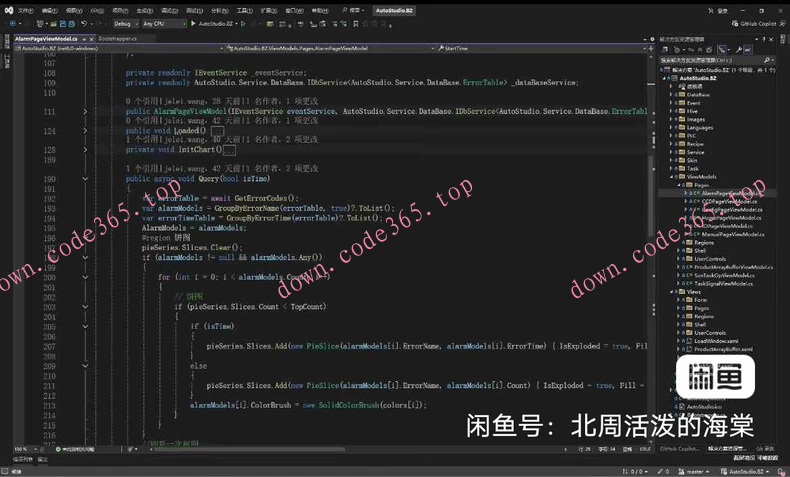The image size is (790, 477).
Task: Switch to the Bootstrapper.cs tab
Action: (118, 39)
